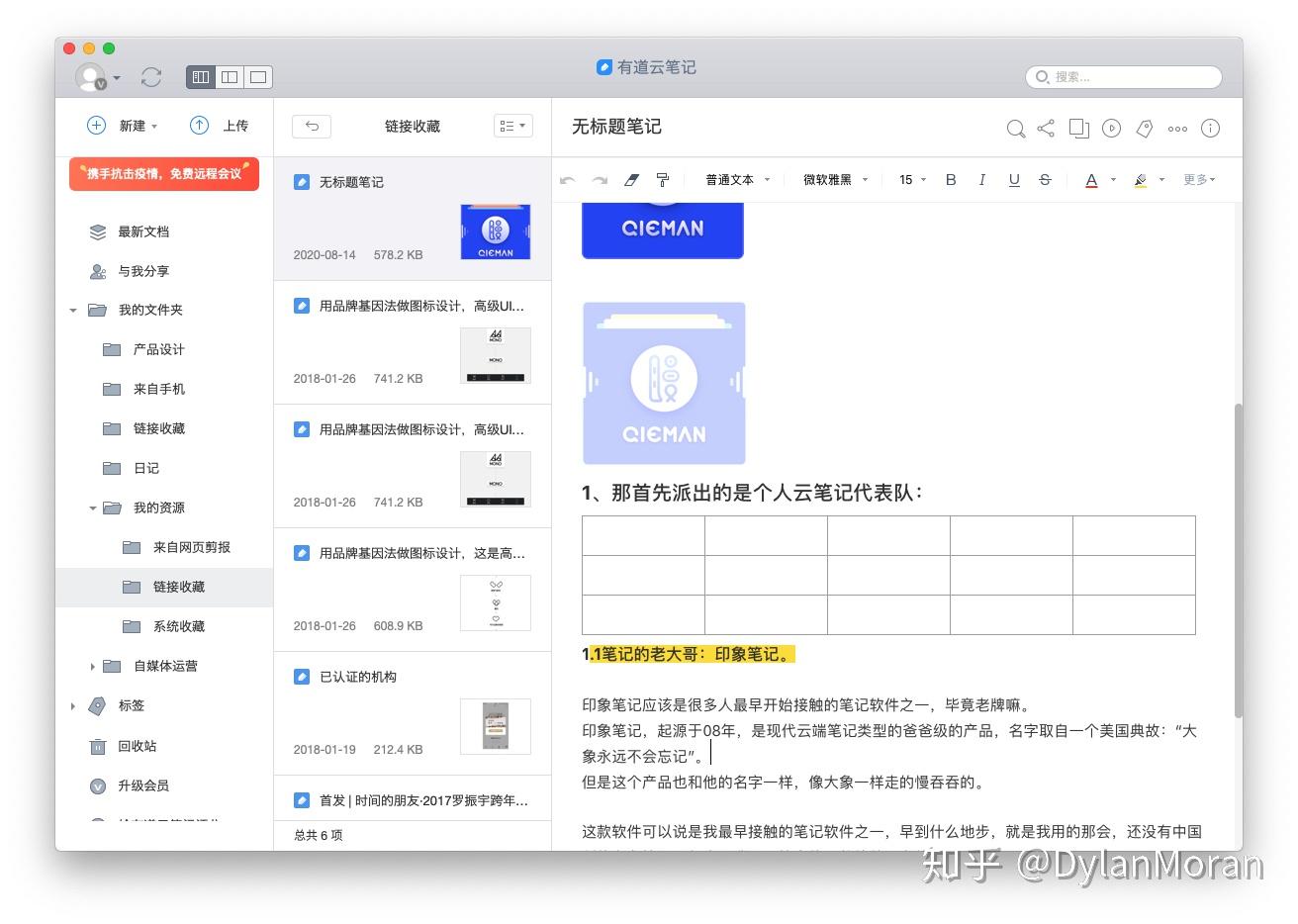Image resolution: width=1298 pixels, height=924 pixels.
Task: Click the redo icon
Action: (x=600, y=180)
